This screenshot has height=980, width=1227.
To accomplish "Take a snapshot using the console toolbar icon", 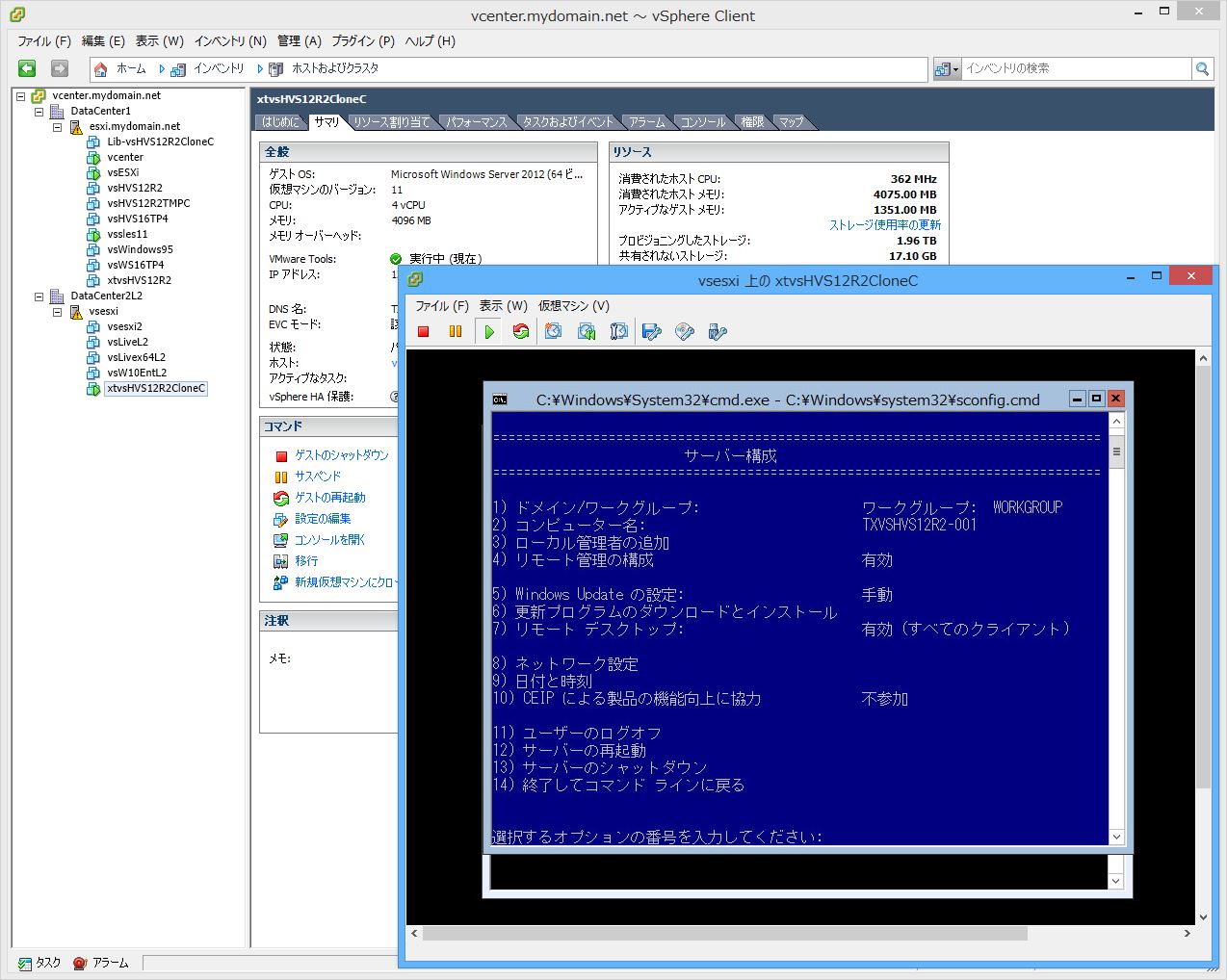I will 553,331.
